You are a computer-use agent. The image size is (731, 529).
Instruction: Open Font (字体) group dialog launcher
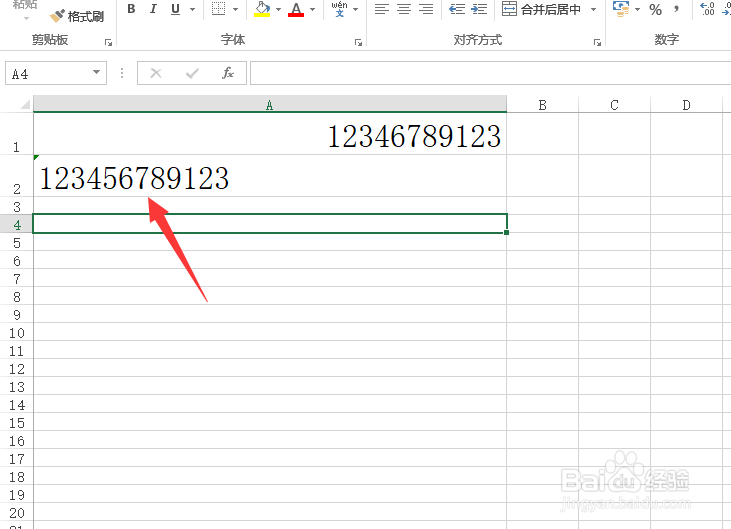pyautogui.click(x=359, y=43)
